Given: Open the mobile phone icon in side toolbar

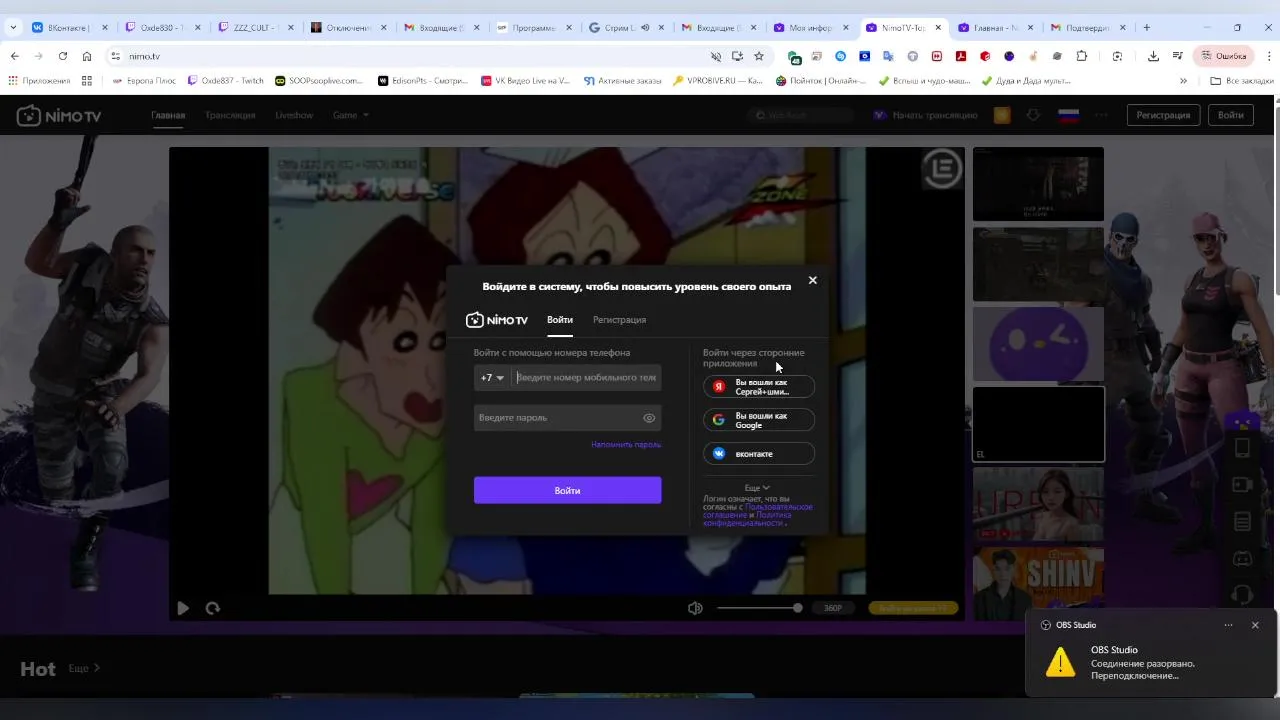Looking at the screenshot, I should coord(1242,448).
